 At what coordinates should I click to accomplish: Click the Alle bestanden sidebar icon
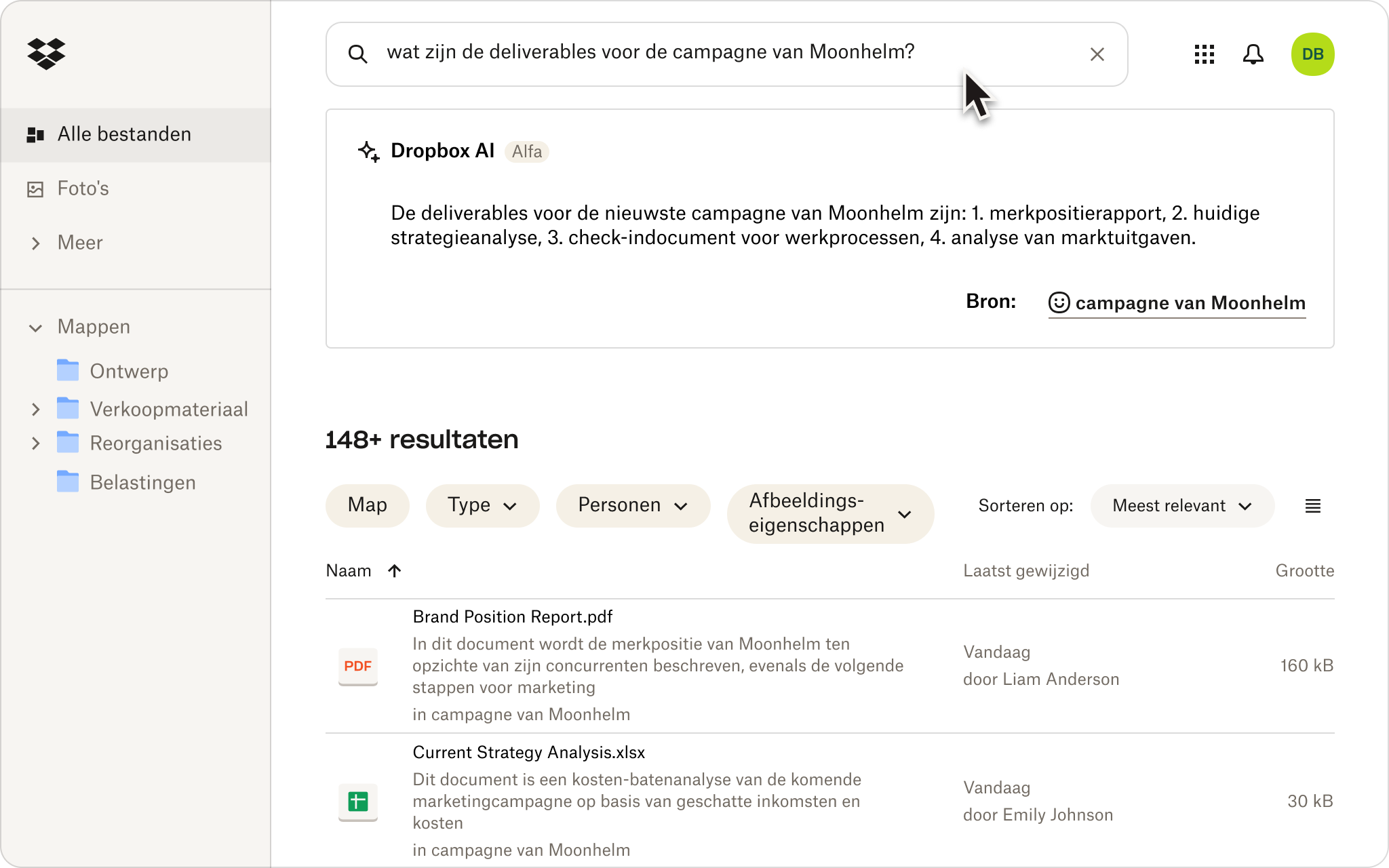point(35,134)
